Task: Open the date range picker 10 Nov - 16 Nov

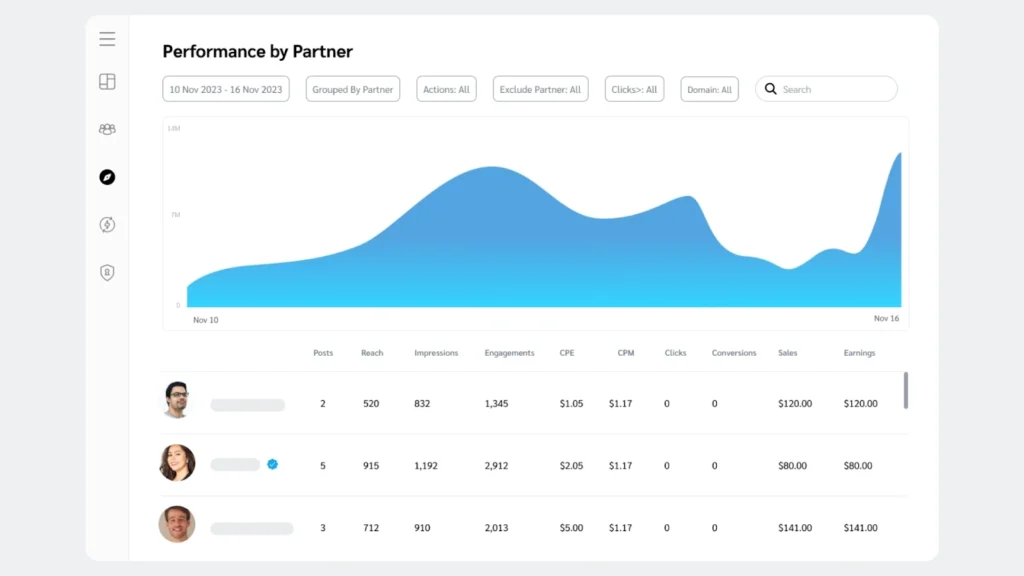Action: (x=225, y=88)
